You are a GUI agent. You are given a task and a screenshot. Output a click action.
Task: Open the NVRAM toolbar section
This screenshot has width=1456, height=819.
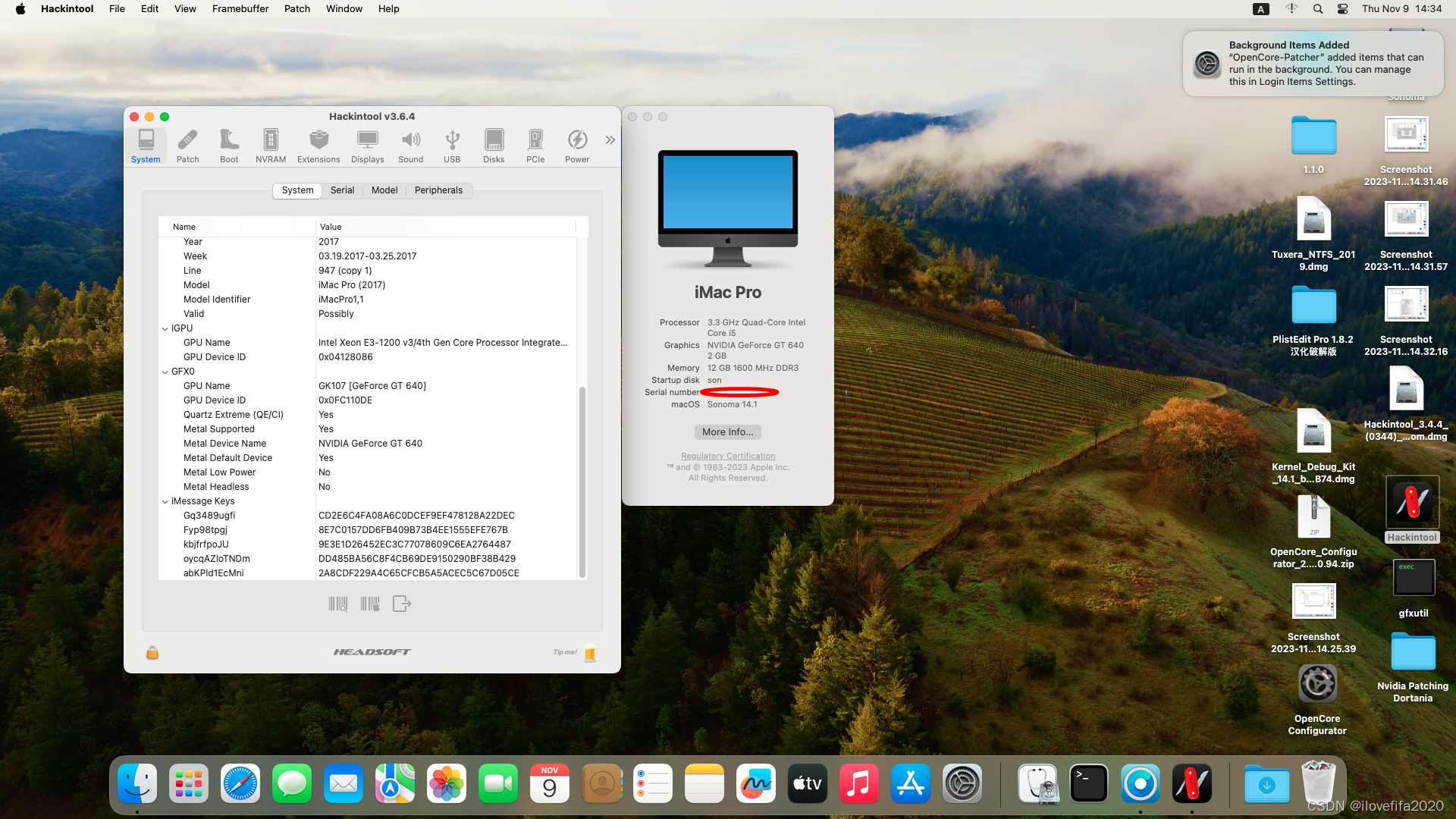tap(271, 146)
